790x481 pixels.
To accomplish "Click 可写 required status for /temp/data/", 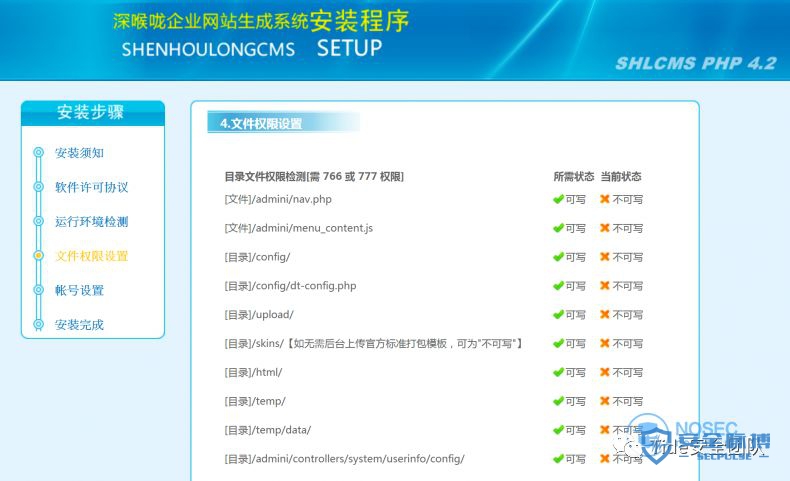I will click(x=575, y=430).
